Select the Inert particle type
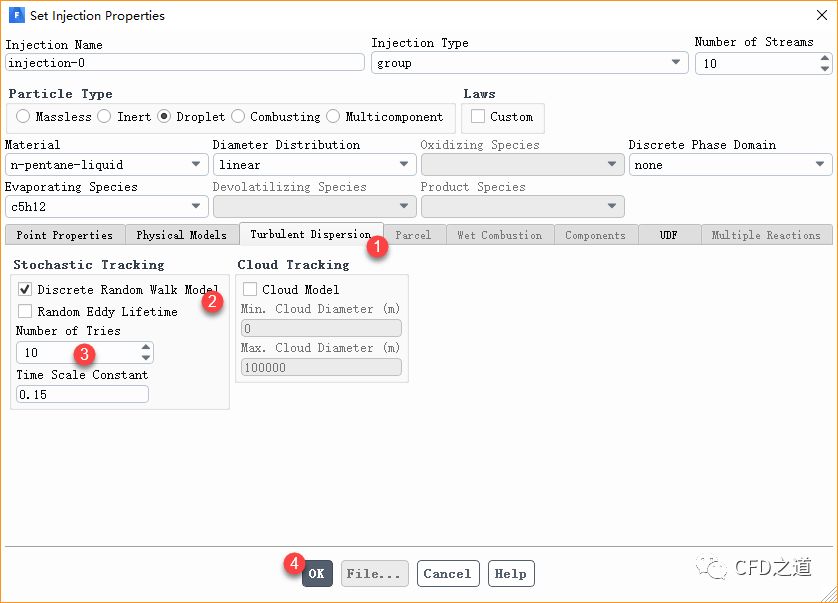838x603 pixels. click(x=105, y=117)
